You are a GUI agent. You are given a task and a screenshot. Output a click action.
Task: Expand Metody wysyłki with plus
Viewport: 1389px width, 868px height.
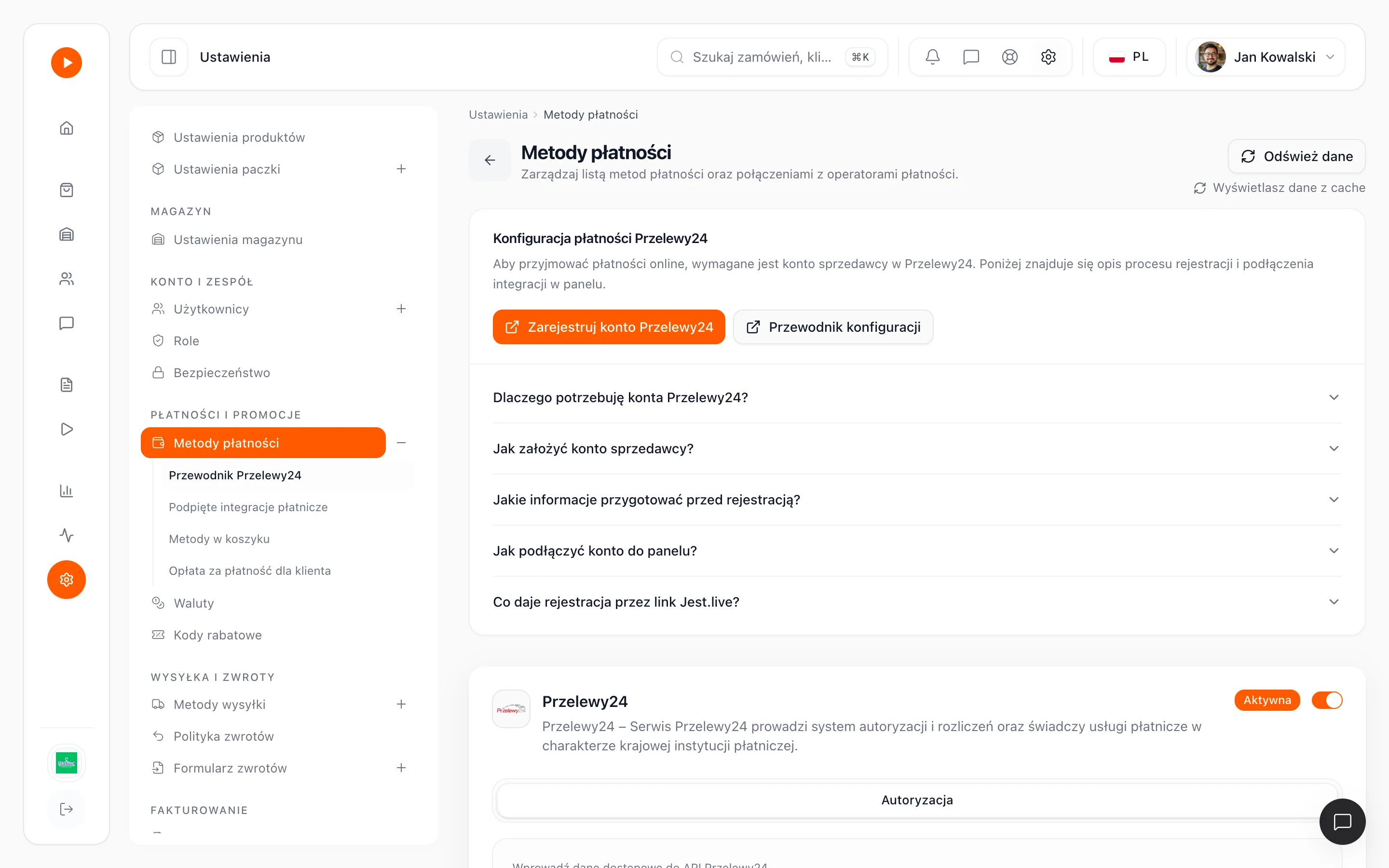(401, 704)
